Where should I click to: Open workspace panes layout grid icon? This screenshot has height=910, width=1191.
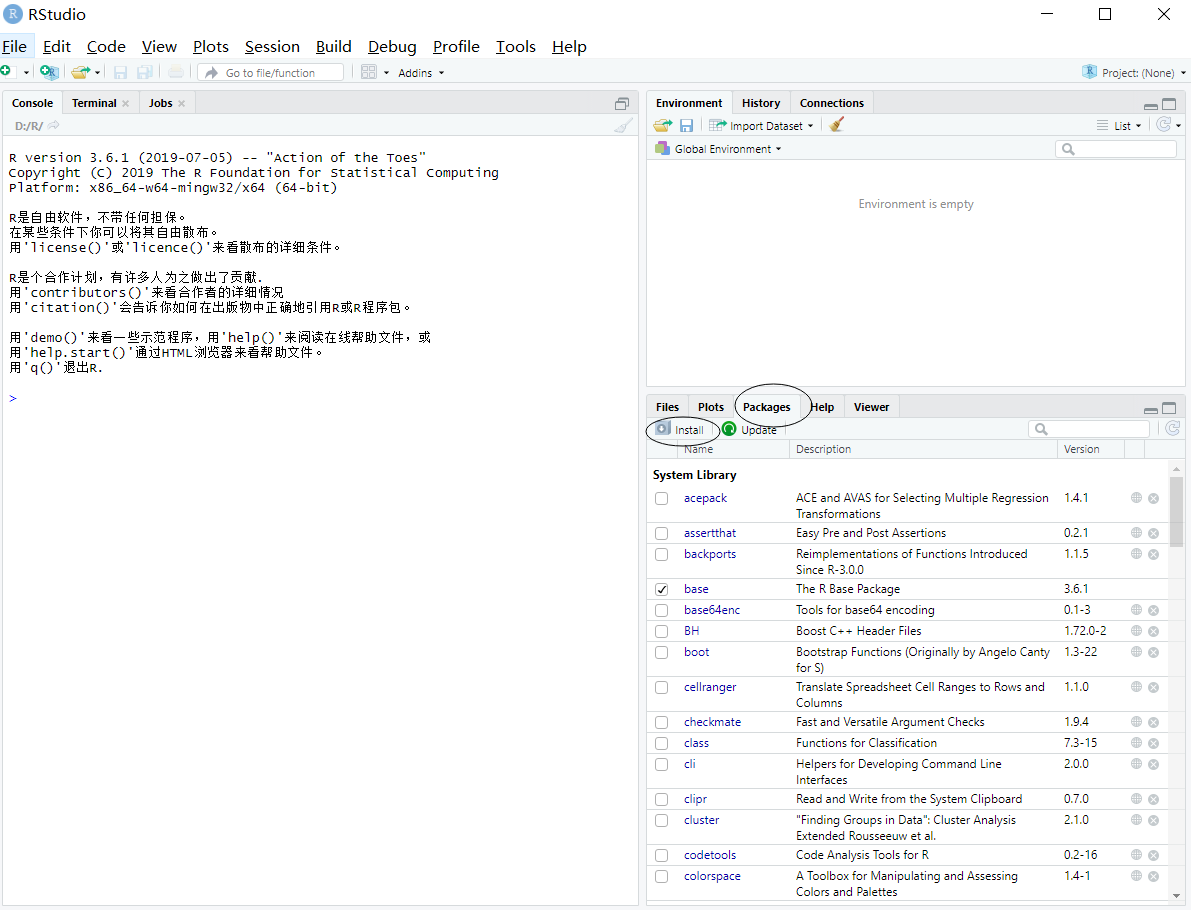(x=368, y=72)
